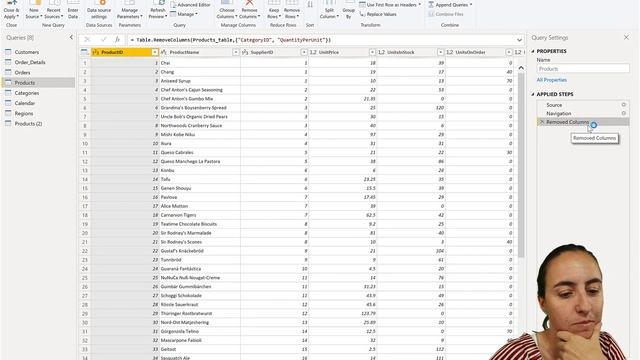
Task: Select the Orders query
Action: 22,73
